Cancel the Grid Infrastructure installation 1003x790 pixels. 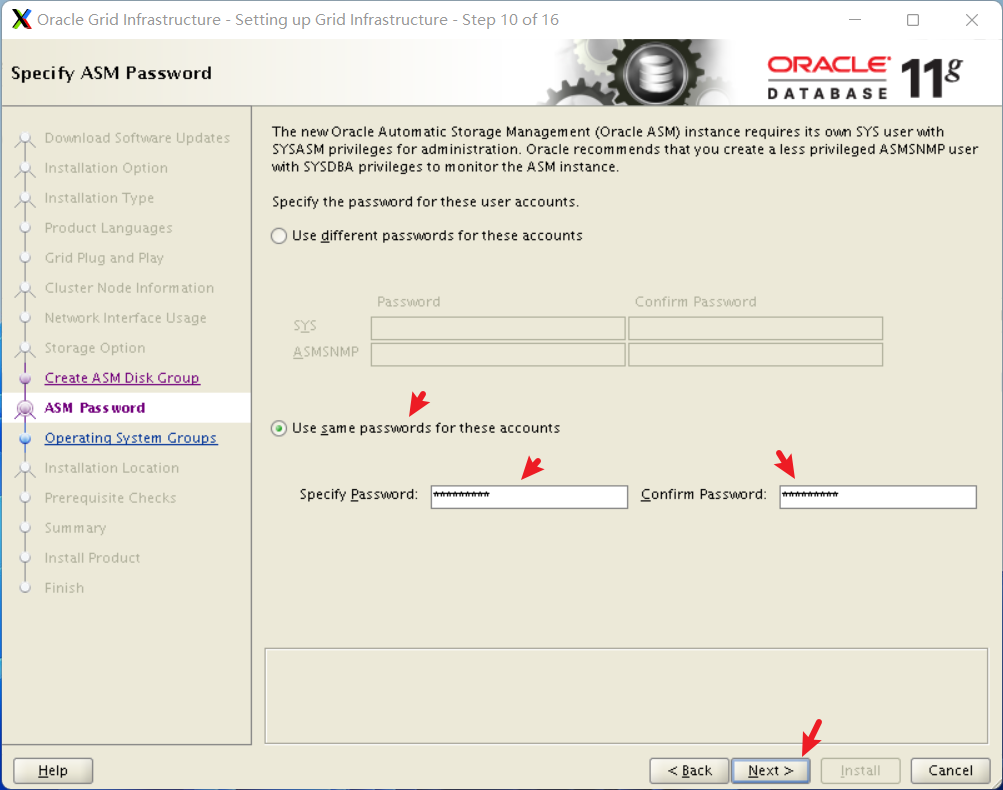(x=951, y=771)
